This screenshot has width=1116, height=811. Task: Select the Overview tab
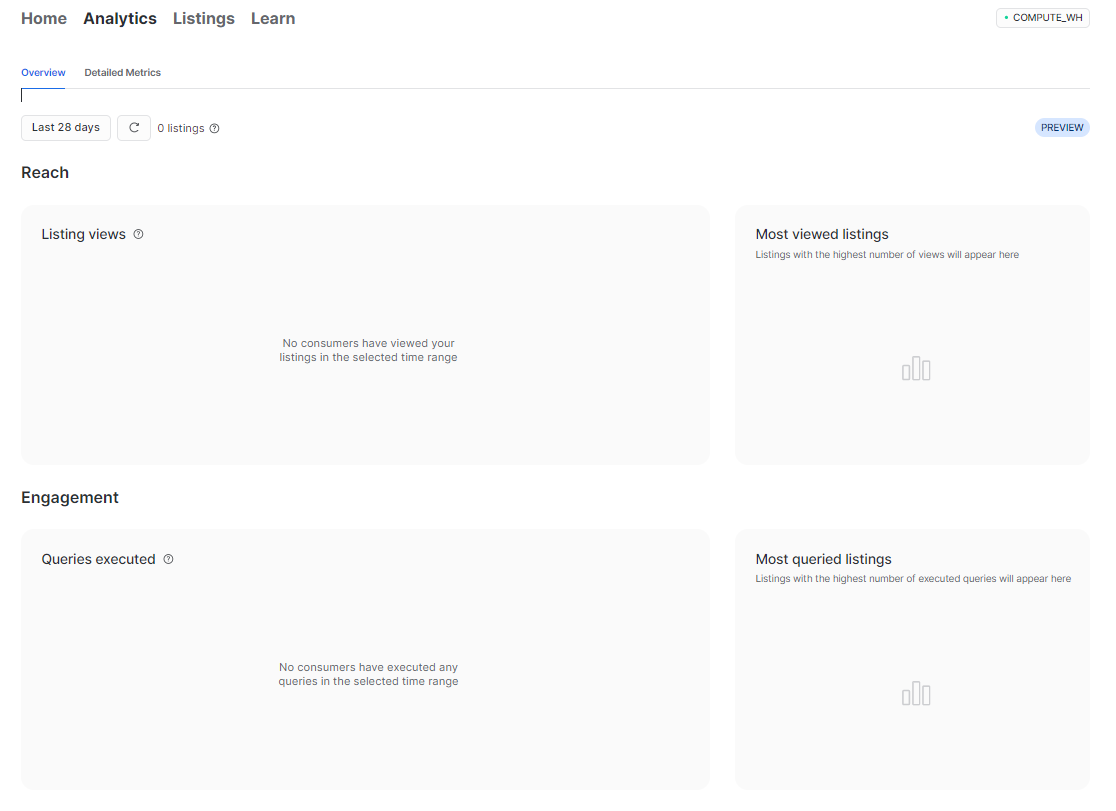click(43, 72)
